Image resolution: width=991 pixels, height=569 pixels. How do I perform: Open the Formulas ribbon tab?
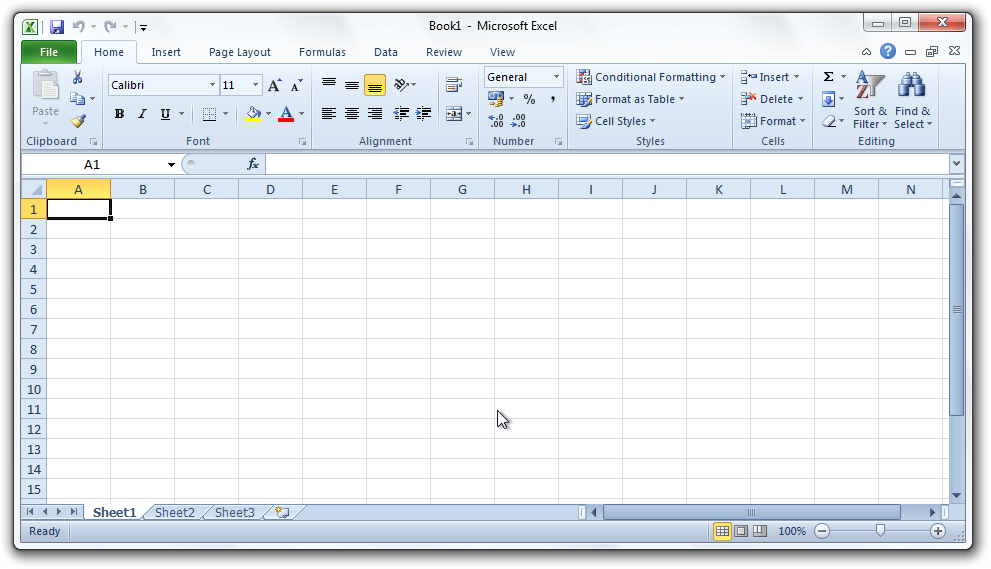322,52
